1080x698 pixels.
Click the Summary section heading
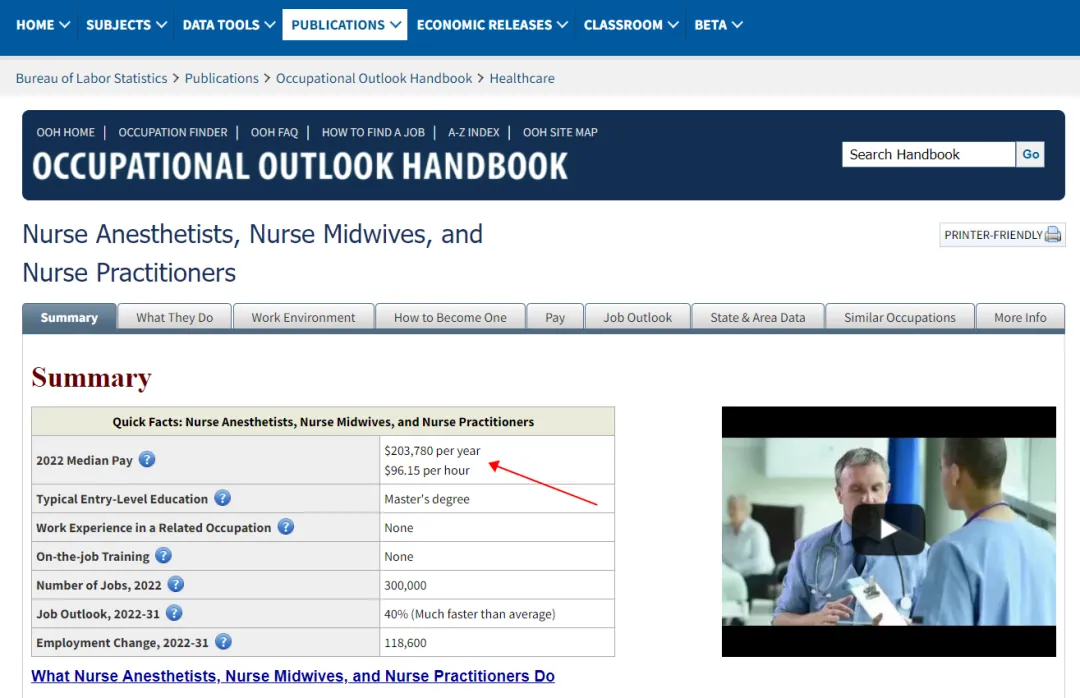click(x=92, y=378)
